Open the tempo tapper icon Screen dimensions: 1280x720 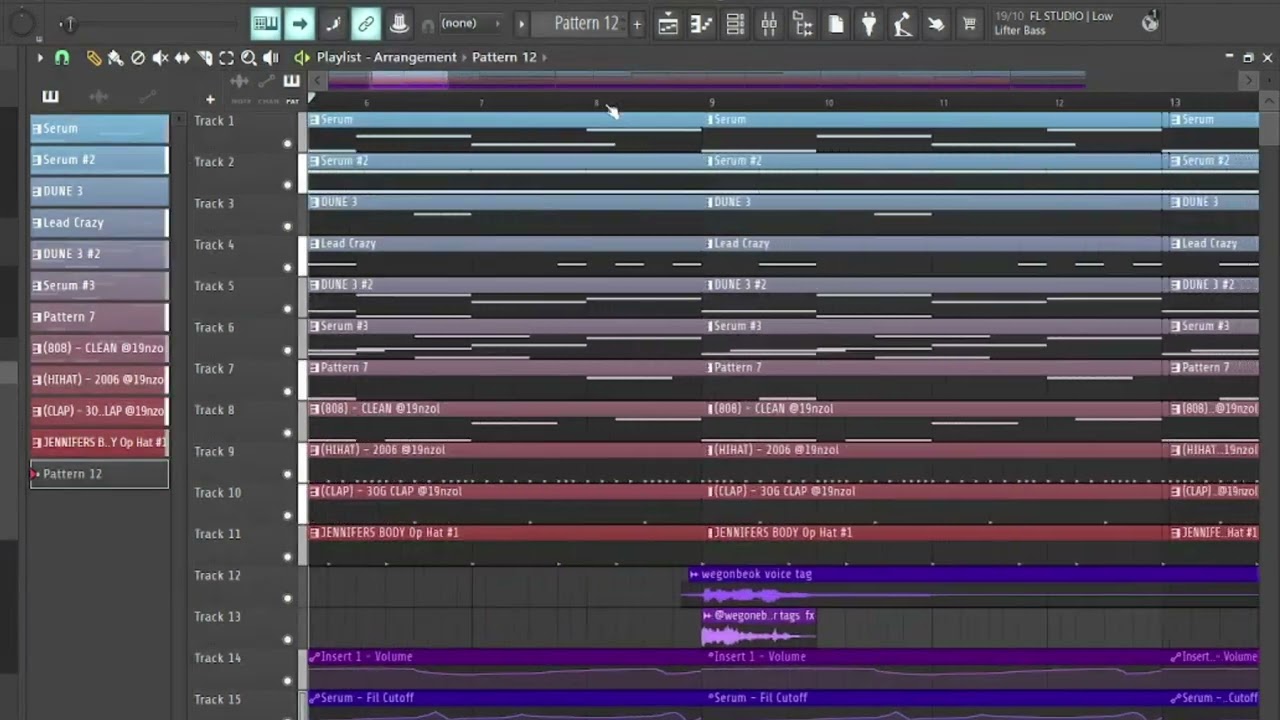[902, 24]
